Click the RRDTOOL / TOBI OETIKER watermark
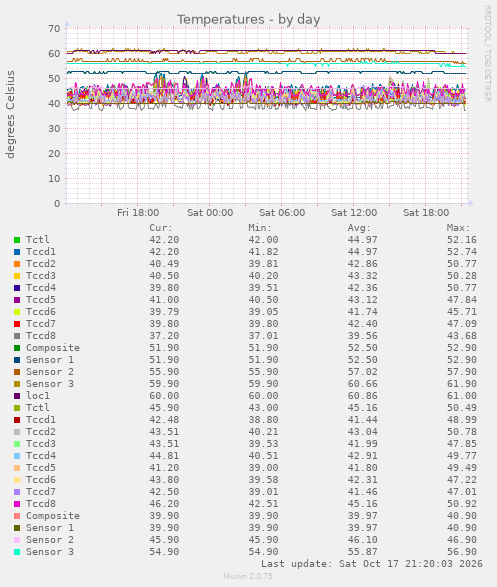 point(488,54)
